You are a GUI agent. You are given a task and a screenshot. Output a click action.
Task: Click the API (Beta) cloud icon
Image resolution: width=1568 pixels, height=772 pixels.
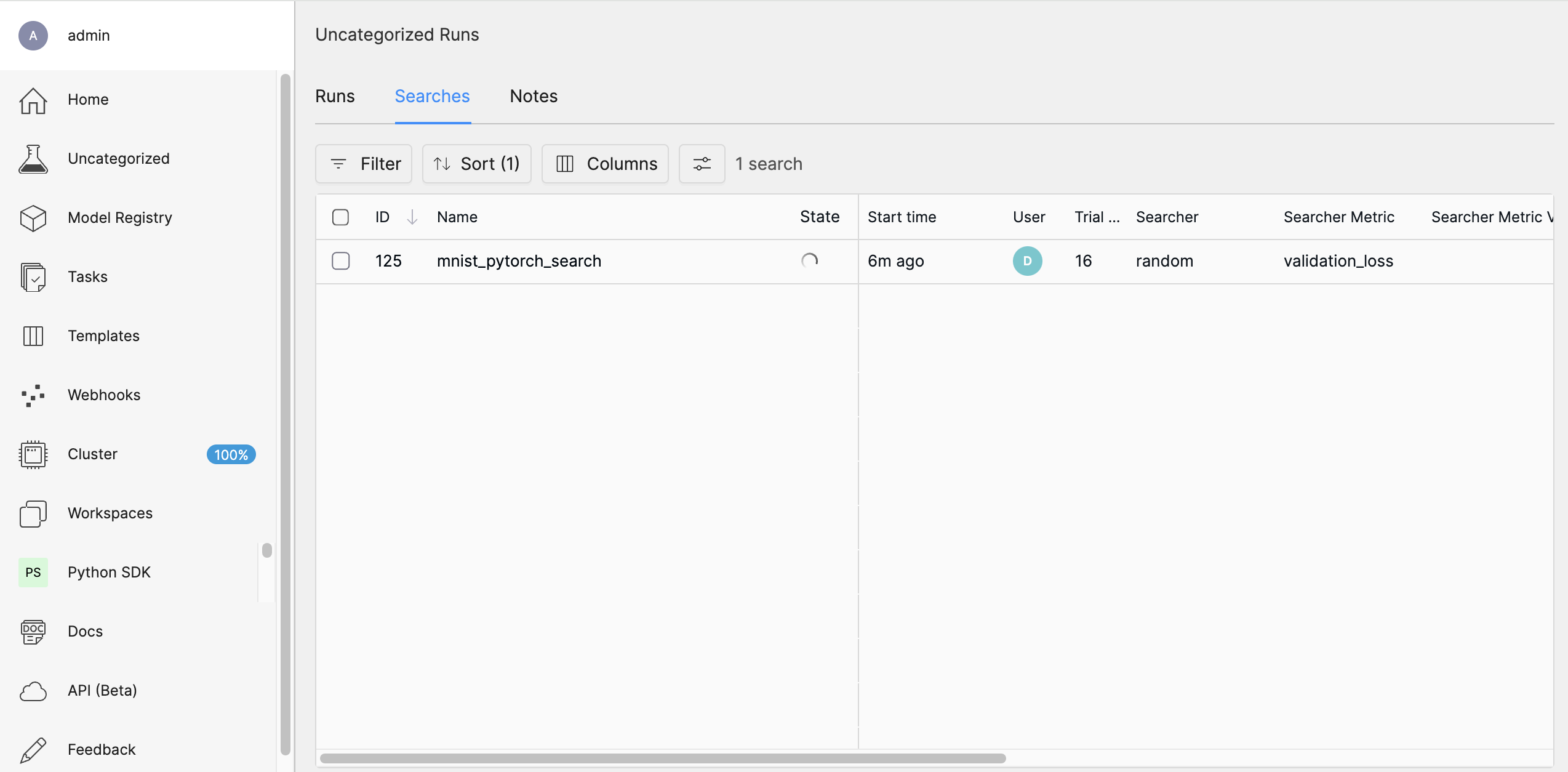click(33, 691)
